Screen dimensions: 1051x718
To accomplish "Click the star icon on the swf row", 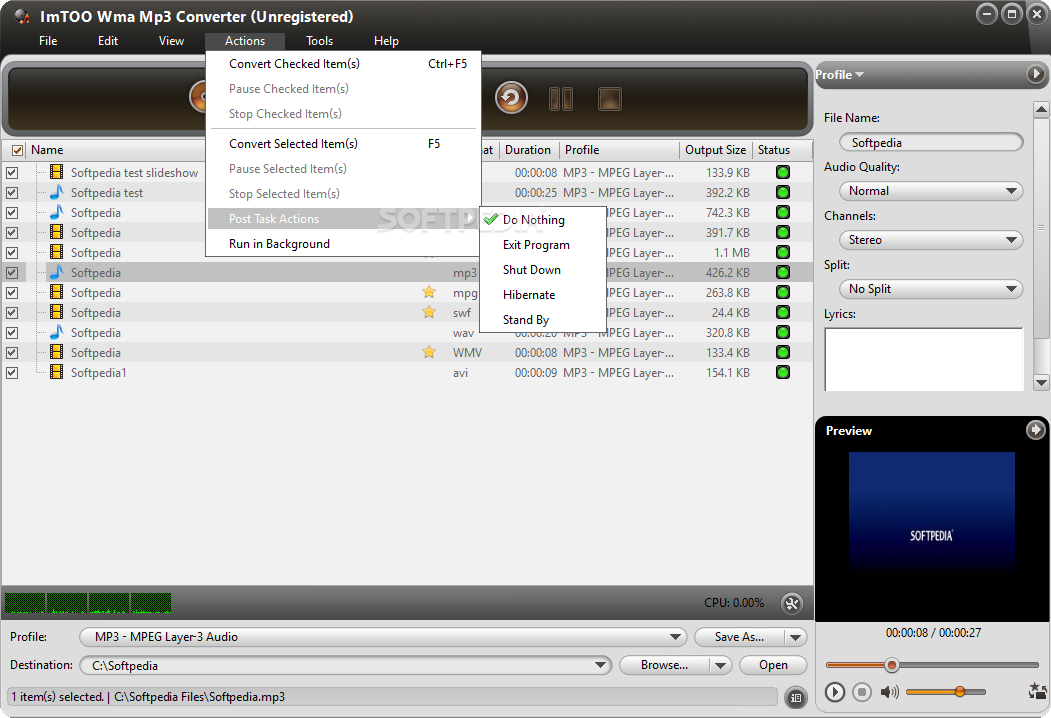I will 429,312.
